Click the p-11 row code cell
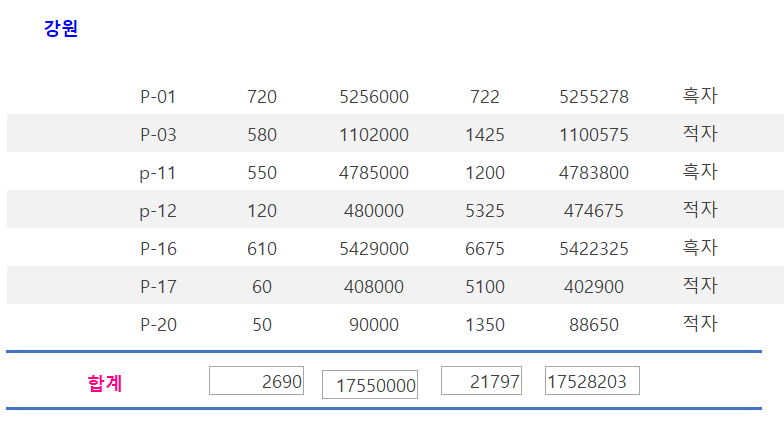Screen dimensions: 784x422 coord(158,173)
